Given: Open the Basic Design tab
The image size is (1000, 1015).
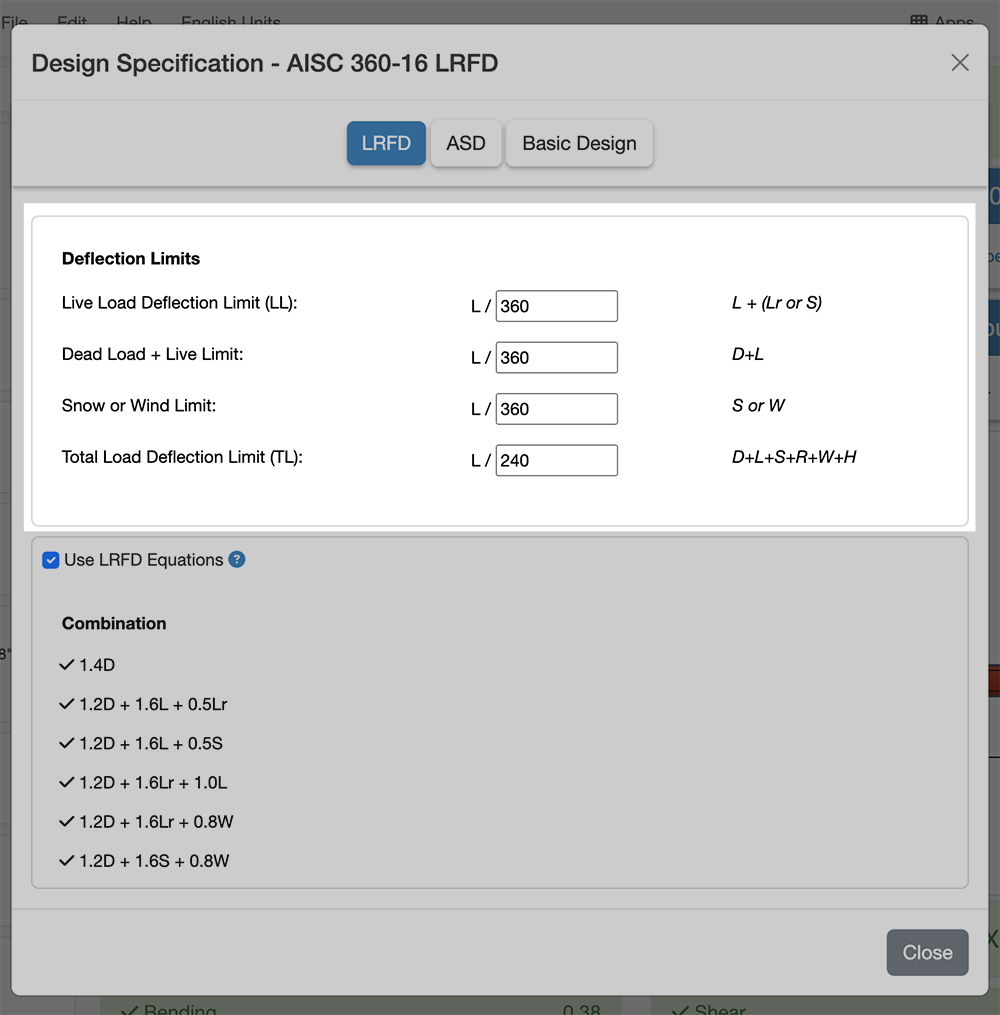Looking at the screenshot, I should 579,143.
